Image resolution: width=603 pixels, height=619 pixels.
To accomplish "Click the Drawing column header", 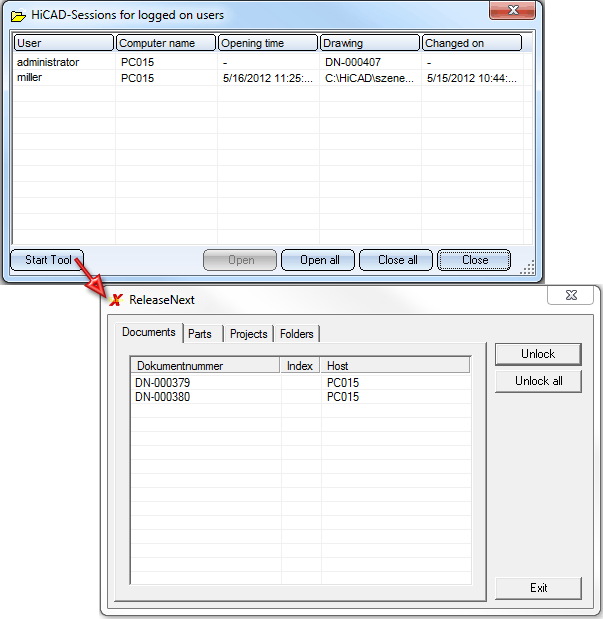I will 370,43.
